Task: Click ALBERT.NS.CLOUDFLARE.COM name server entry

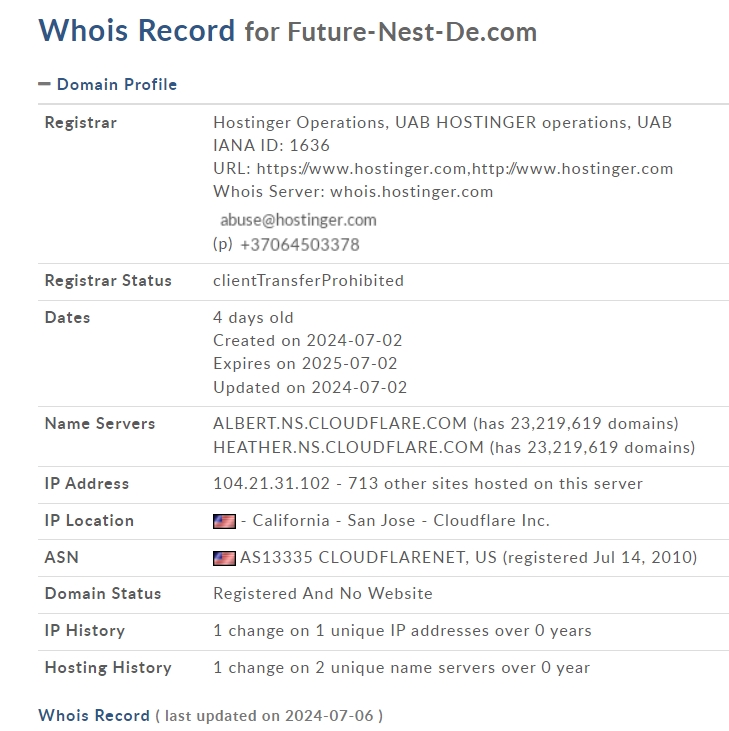Action: (446, 423)
